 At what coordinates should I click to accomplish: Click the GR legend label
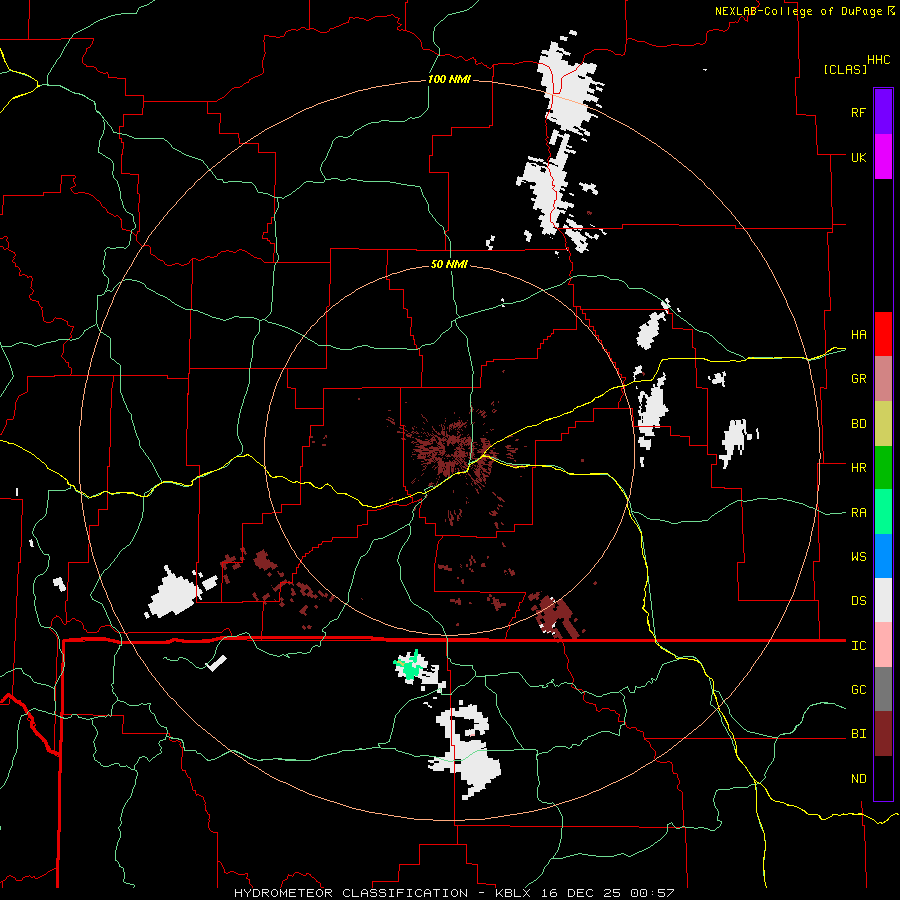(x=858, y=379)
